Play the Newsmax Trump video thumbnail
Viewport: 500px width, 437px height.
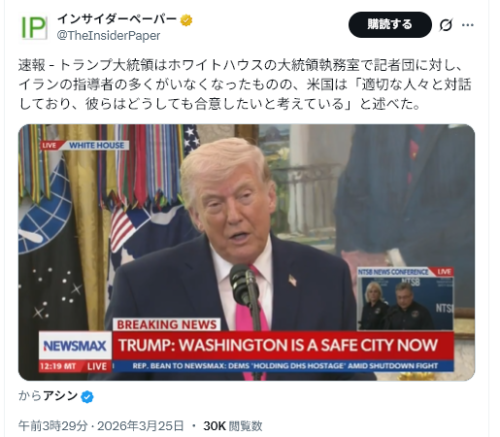246,252
